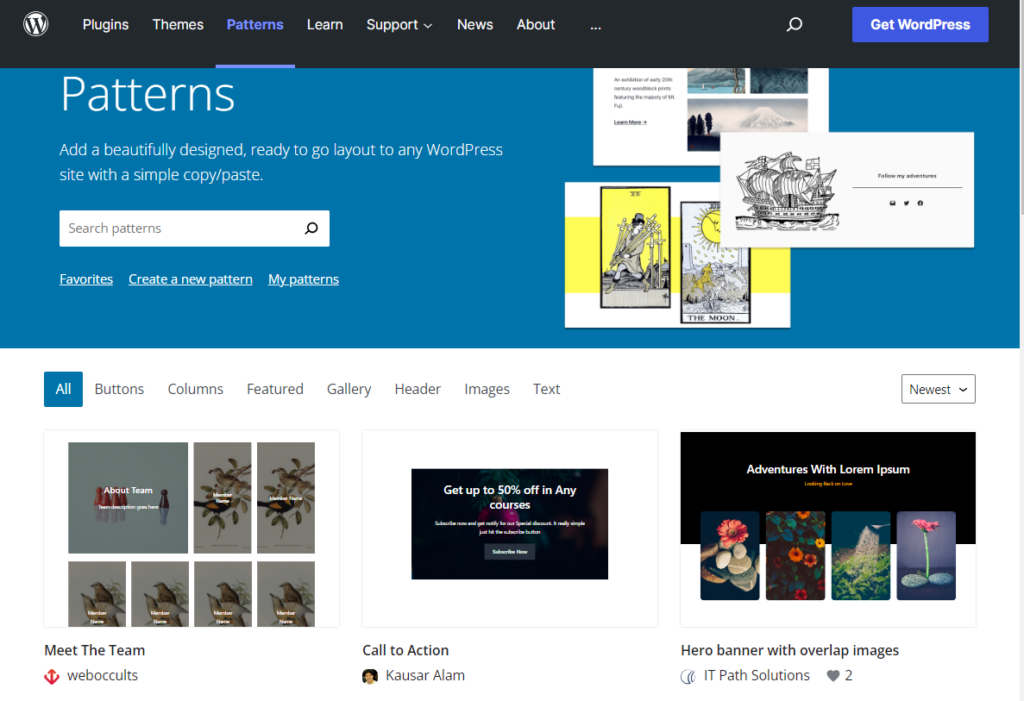Open site search magnifier in header
The height and width of the screenshot is (701, 1024).
click(794, 24)
